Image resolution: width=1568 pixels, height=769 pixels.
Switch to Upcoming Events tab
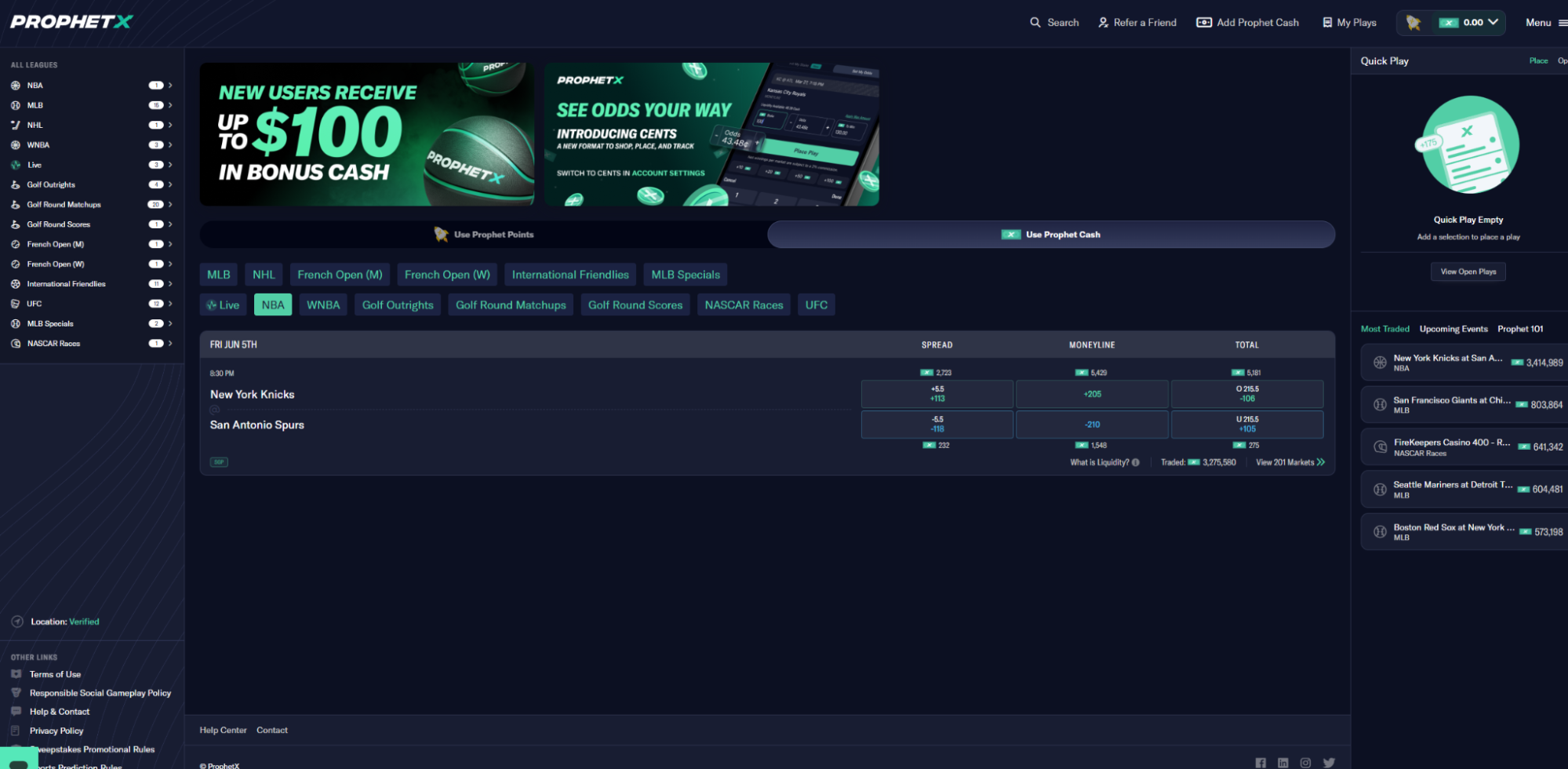click(x=1453, y=329)
